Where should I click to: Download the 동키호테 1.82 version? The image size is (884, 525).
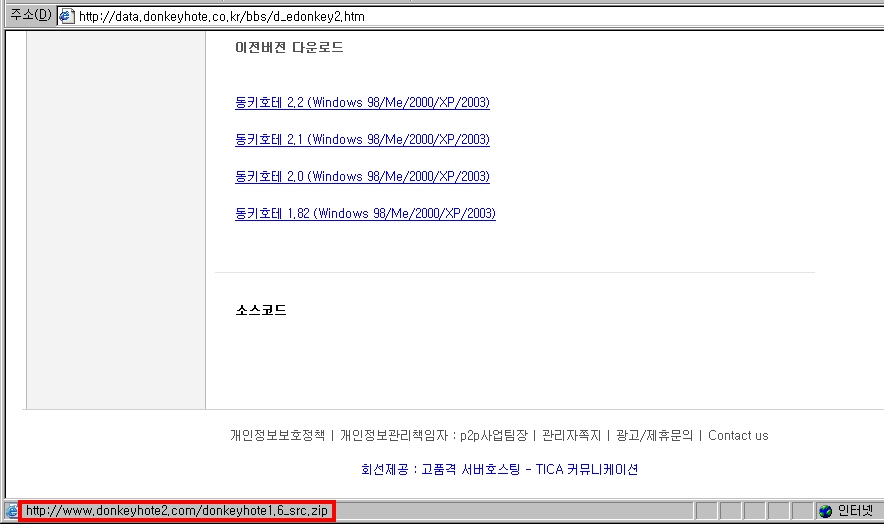click(365, 213)
